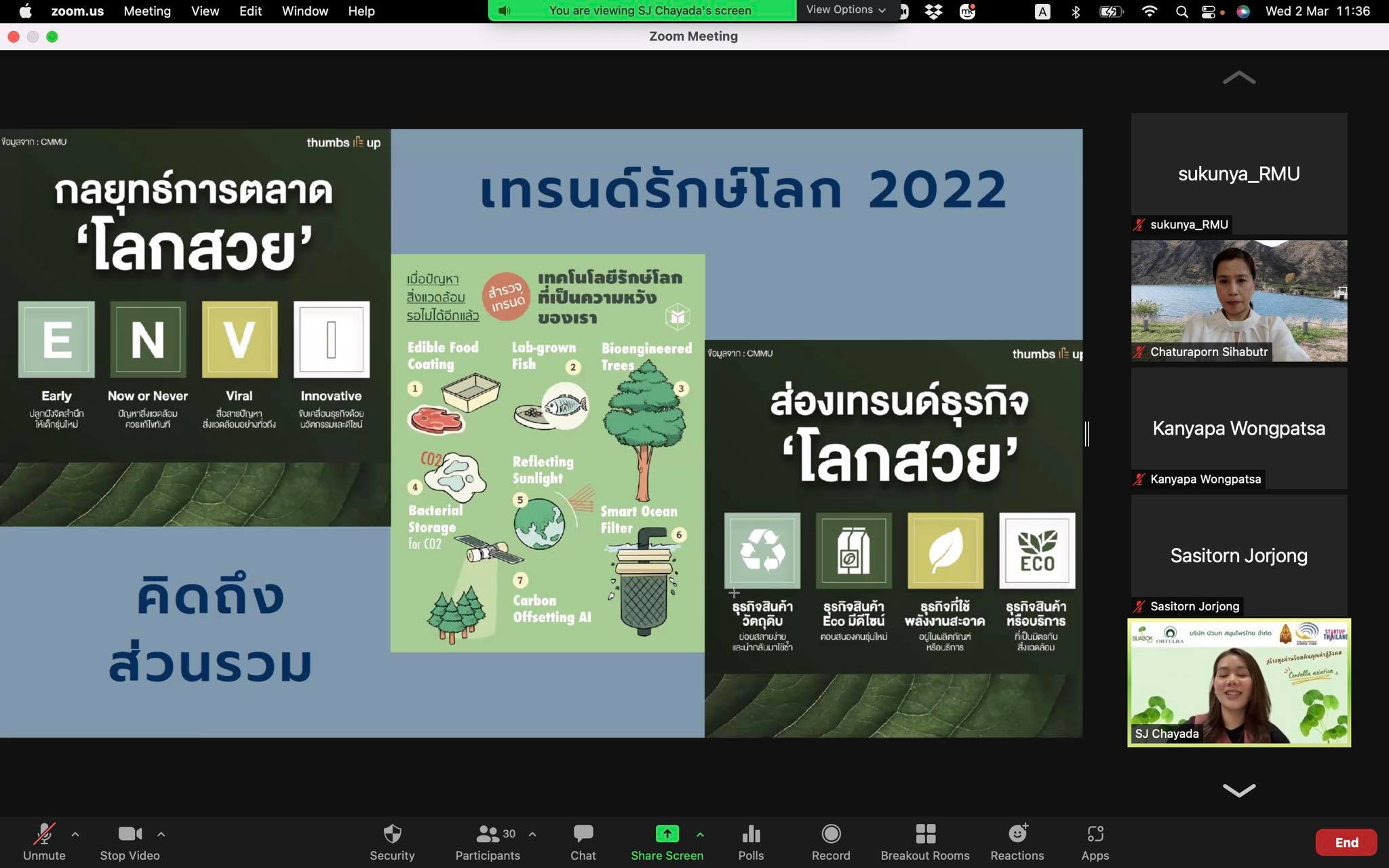Open the Participants list
1389x868 pixels.
click(488, 834)
